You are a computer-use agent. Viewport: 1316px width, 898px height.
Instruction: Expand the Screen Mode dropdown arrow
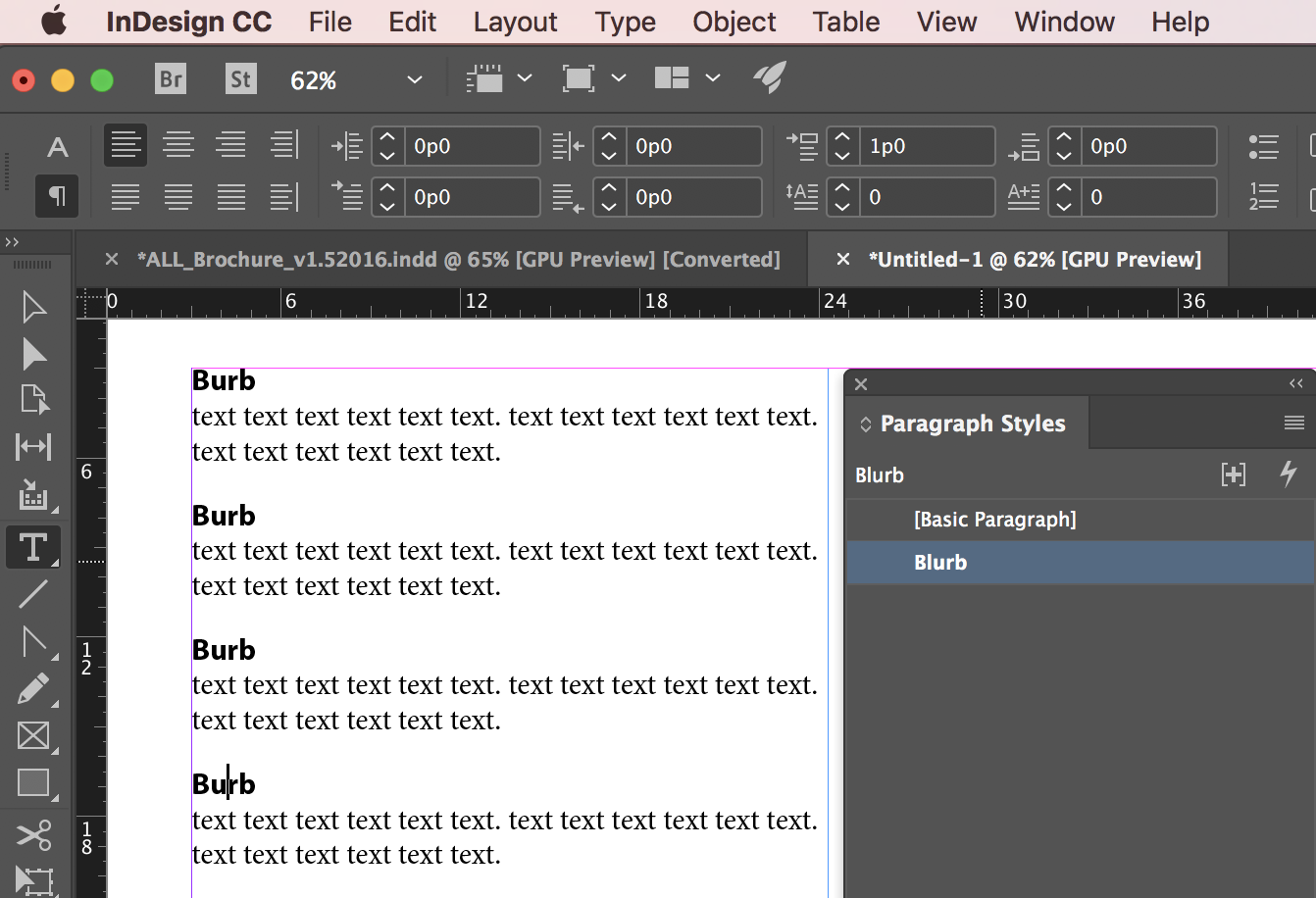pos(619,78)
